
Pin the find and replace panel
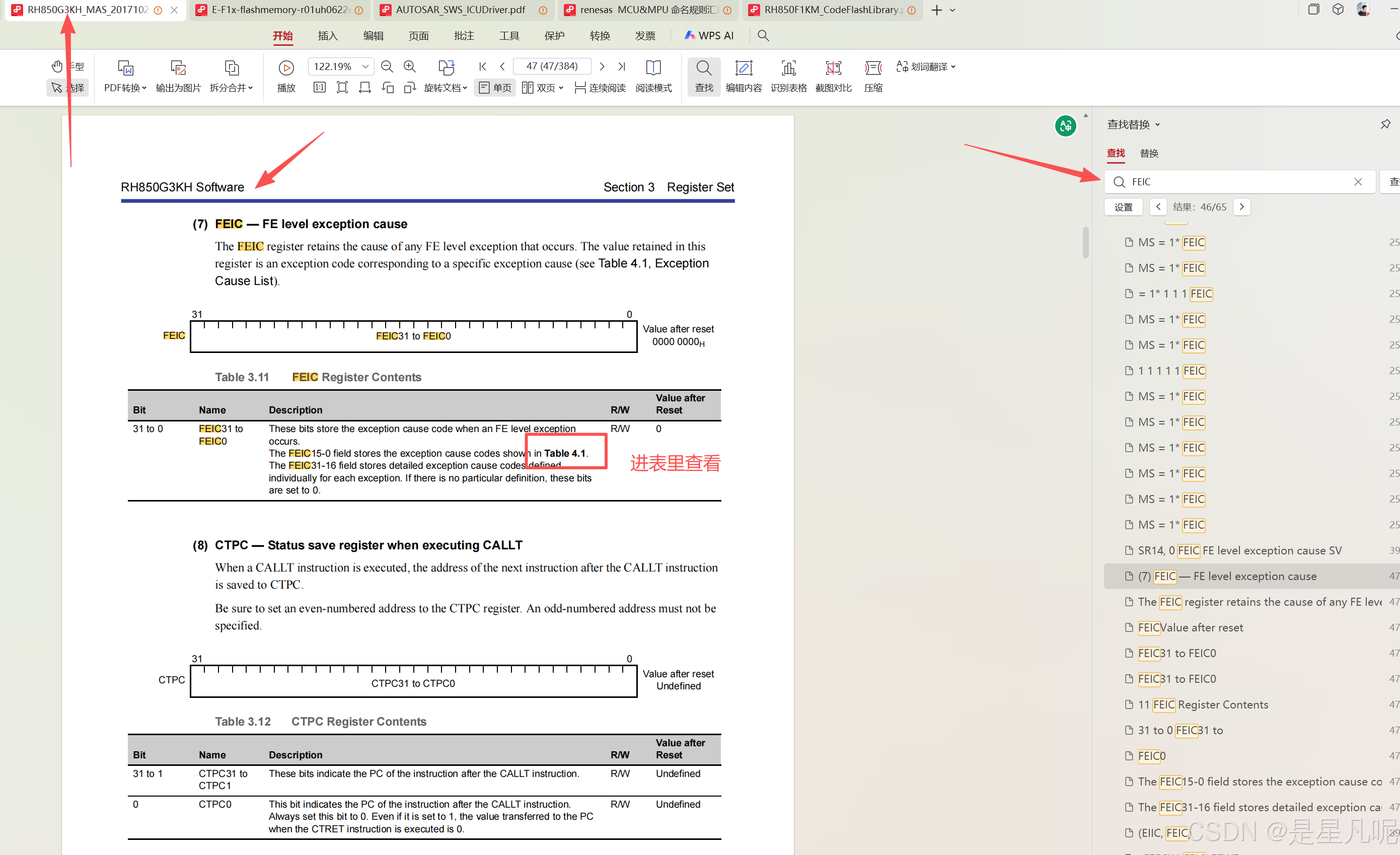1385,124
